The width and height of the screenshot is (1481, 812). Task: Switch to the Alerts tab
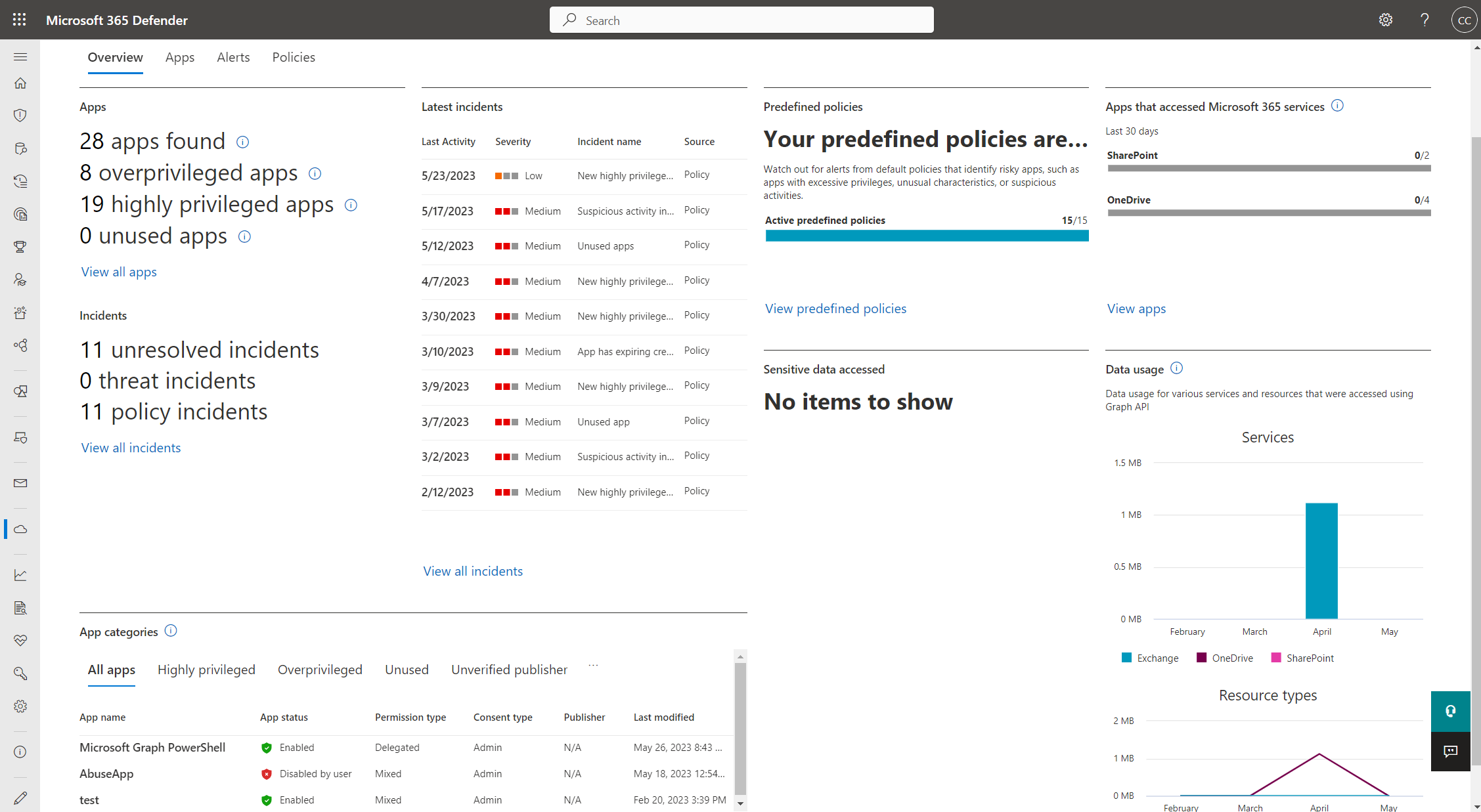point(233,57)
